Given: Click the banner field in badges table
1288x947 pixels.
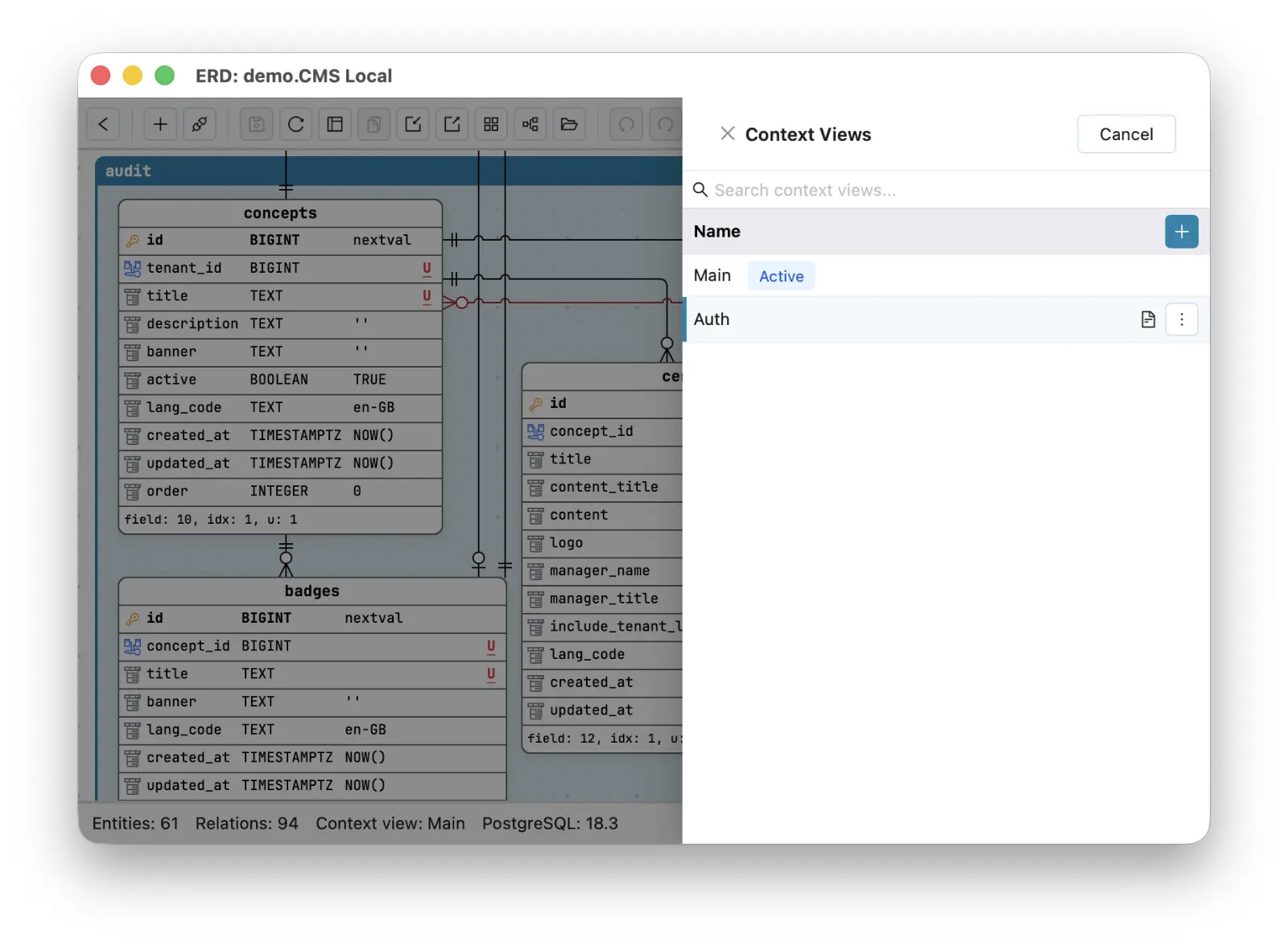Looking at the screenshot, I should coord(312,702).
